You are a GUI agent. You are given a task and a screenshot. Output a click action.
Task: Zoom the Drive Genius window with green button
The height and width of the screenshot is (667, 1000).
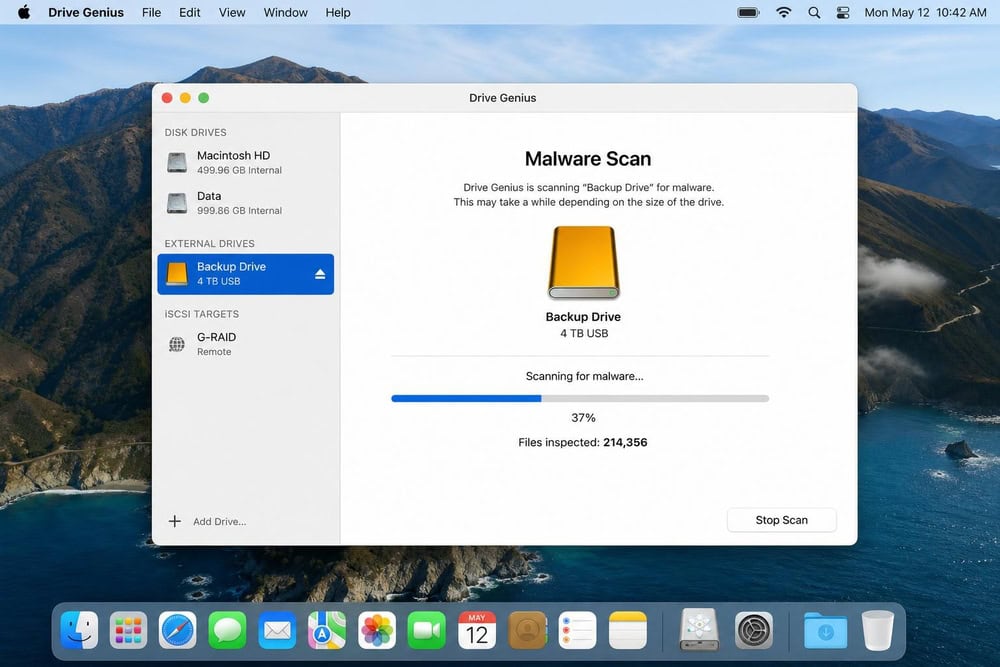tap(203, 98)
